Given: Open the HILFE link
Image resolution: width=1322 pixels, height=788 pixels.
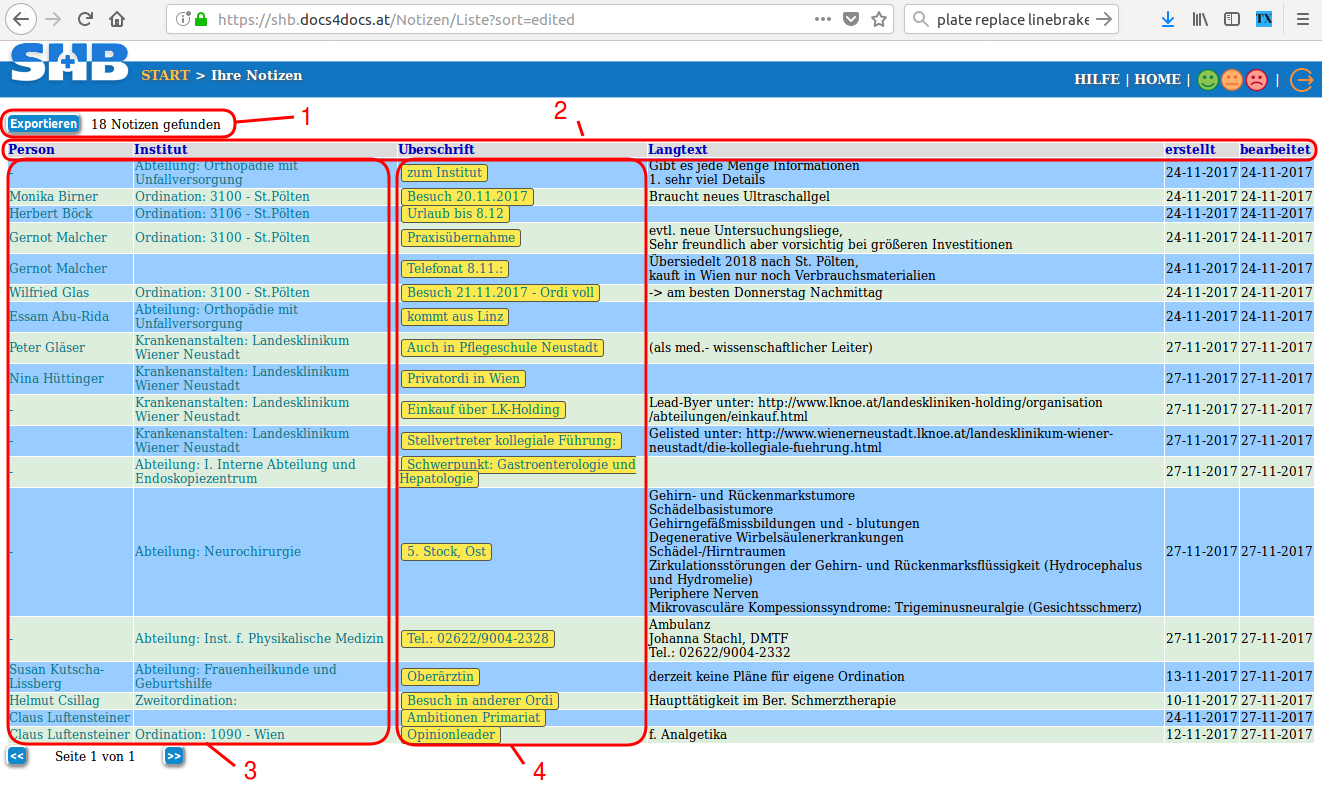Looking at the screenshot, I should coord(1096,79).
